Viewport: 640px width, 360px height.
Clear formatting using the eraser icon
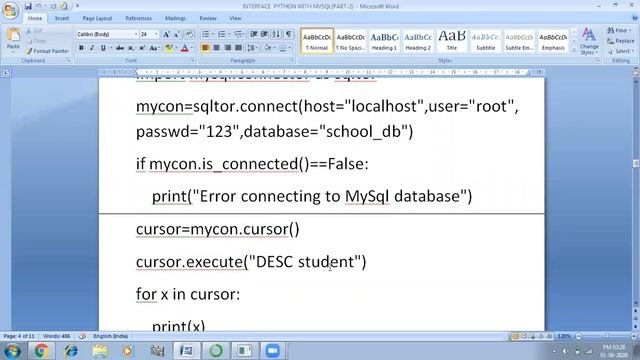[189, 34]
